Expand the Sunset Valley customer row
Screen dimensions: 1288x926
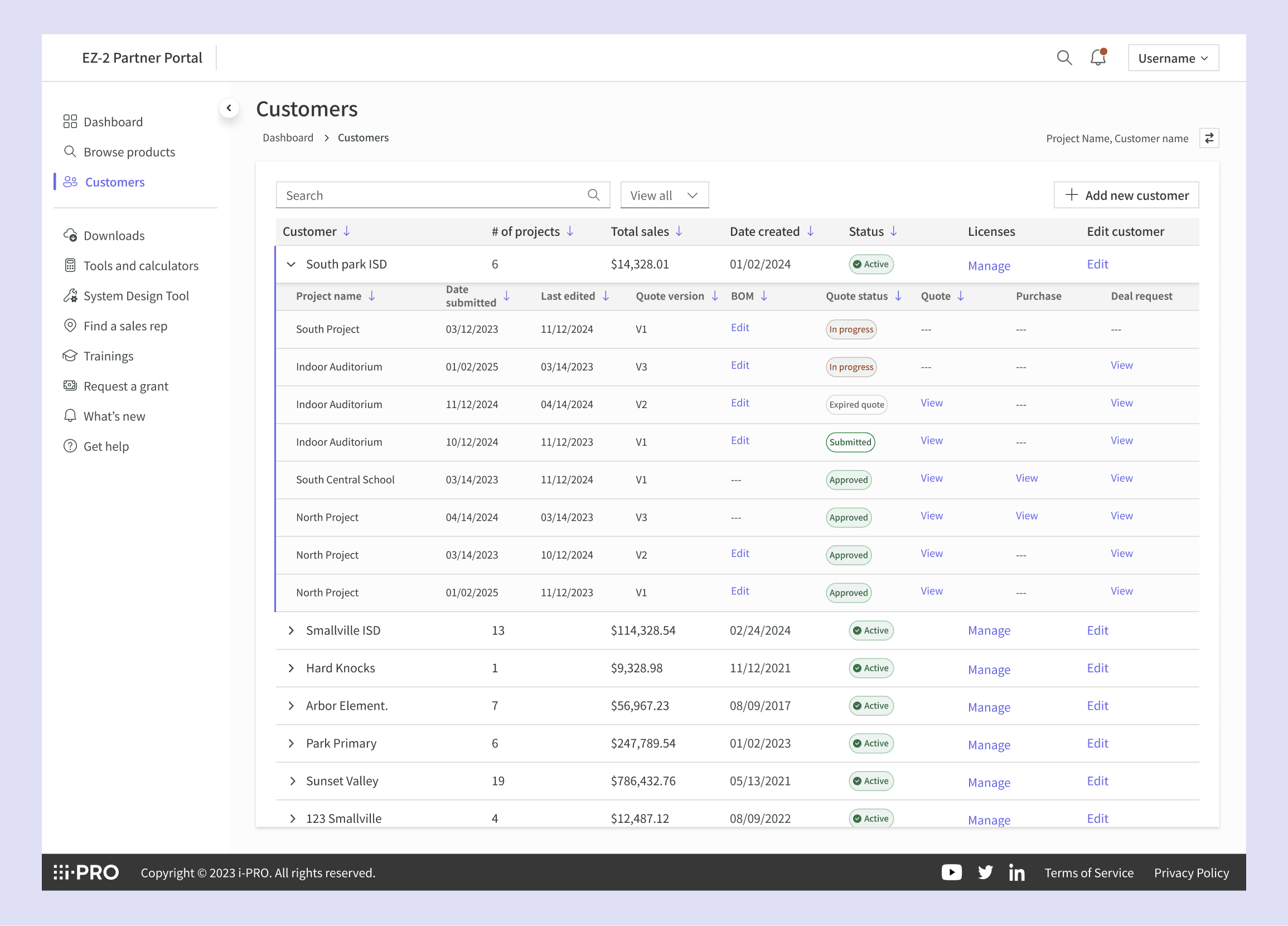[292, 780]
